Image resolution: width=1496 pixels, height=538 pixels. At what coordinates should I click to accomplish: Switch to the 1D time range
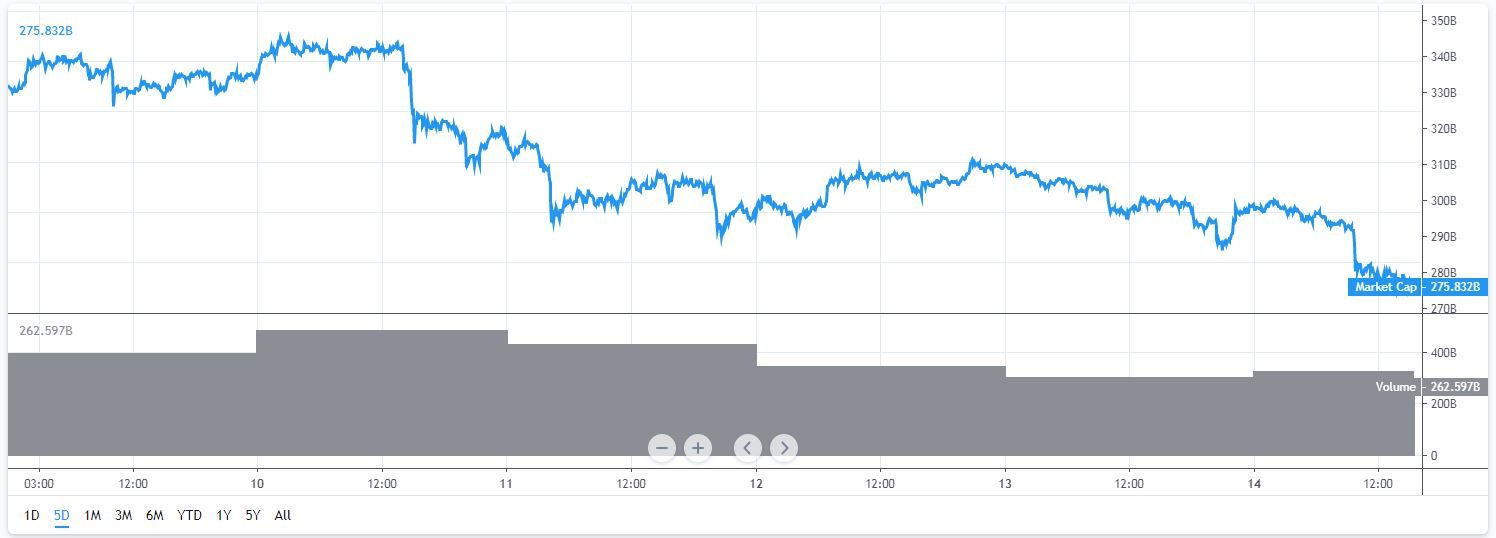[x=31, y=516]
